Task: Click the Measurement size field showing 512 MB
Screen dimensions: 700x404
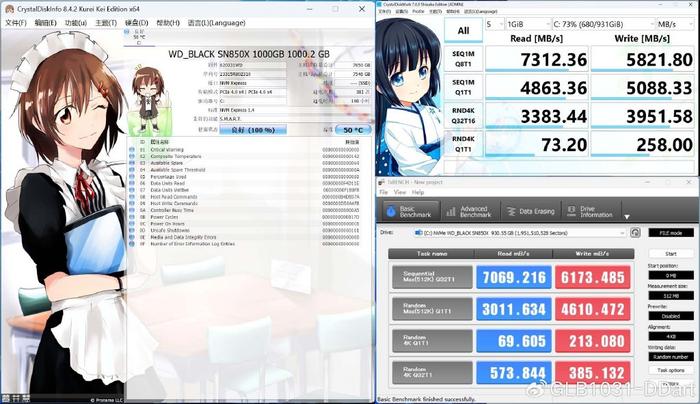Action: 671,296
